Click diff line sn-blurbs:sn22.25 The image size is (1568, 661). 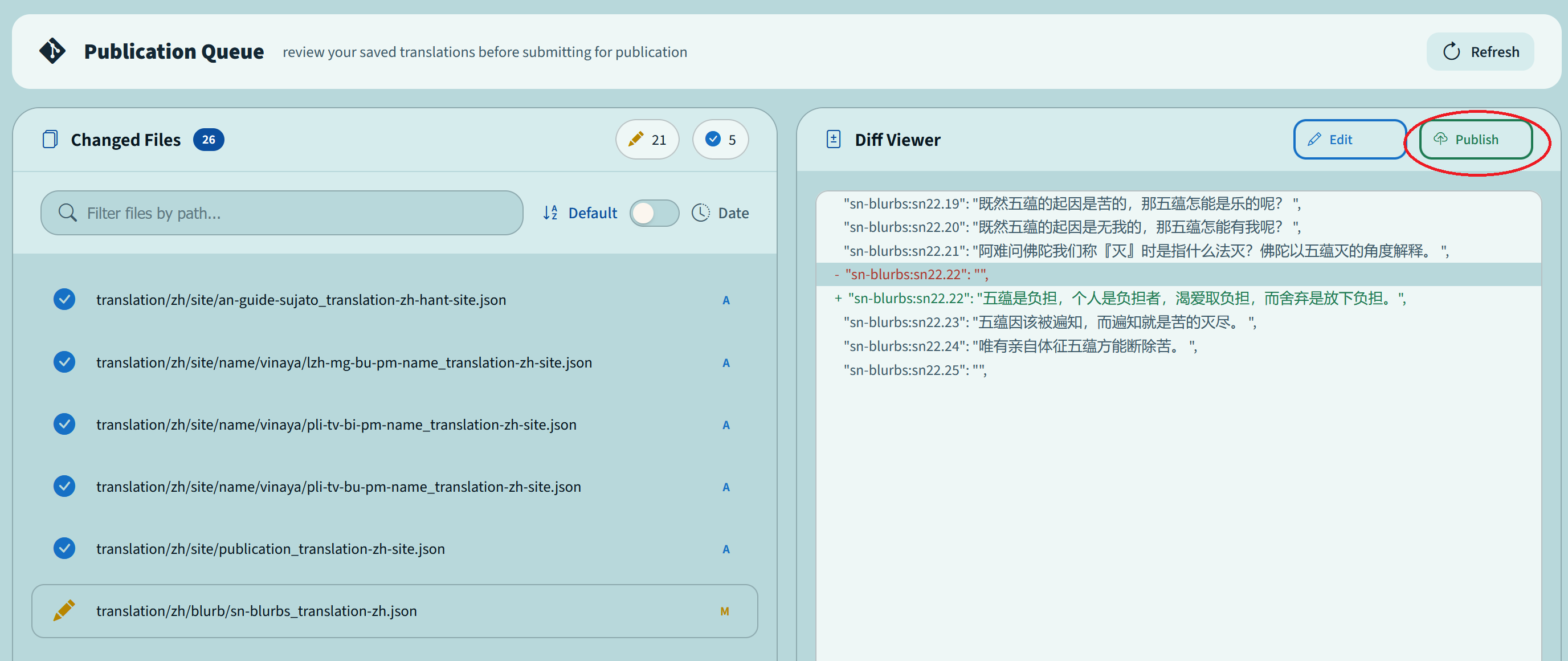(1178, 369)
